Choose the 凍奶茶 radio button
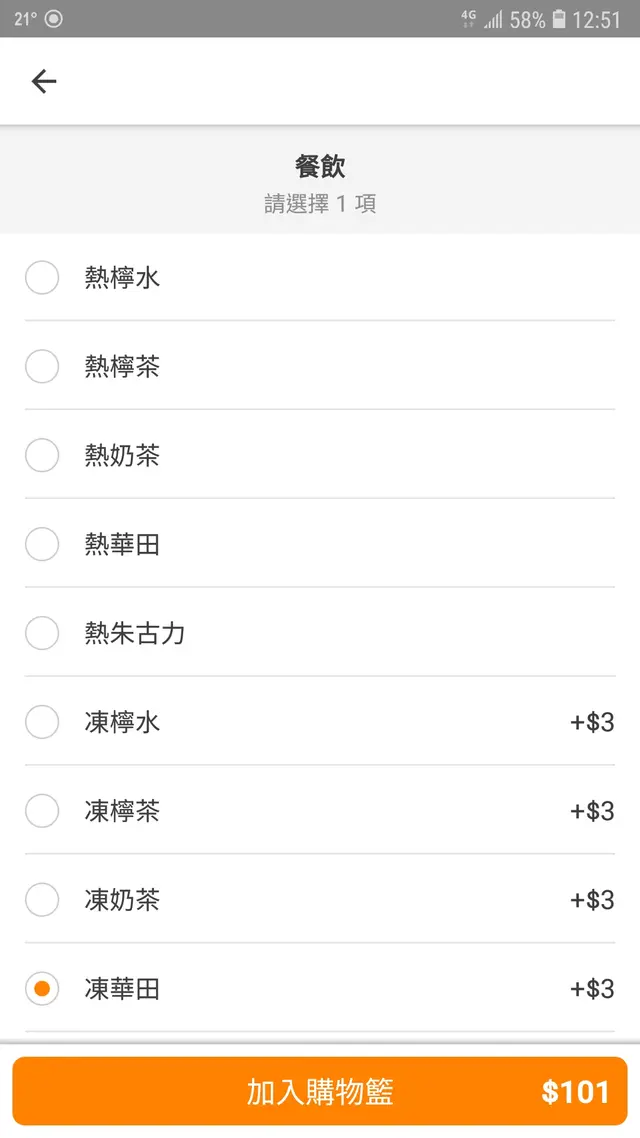 click(42, 900)
